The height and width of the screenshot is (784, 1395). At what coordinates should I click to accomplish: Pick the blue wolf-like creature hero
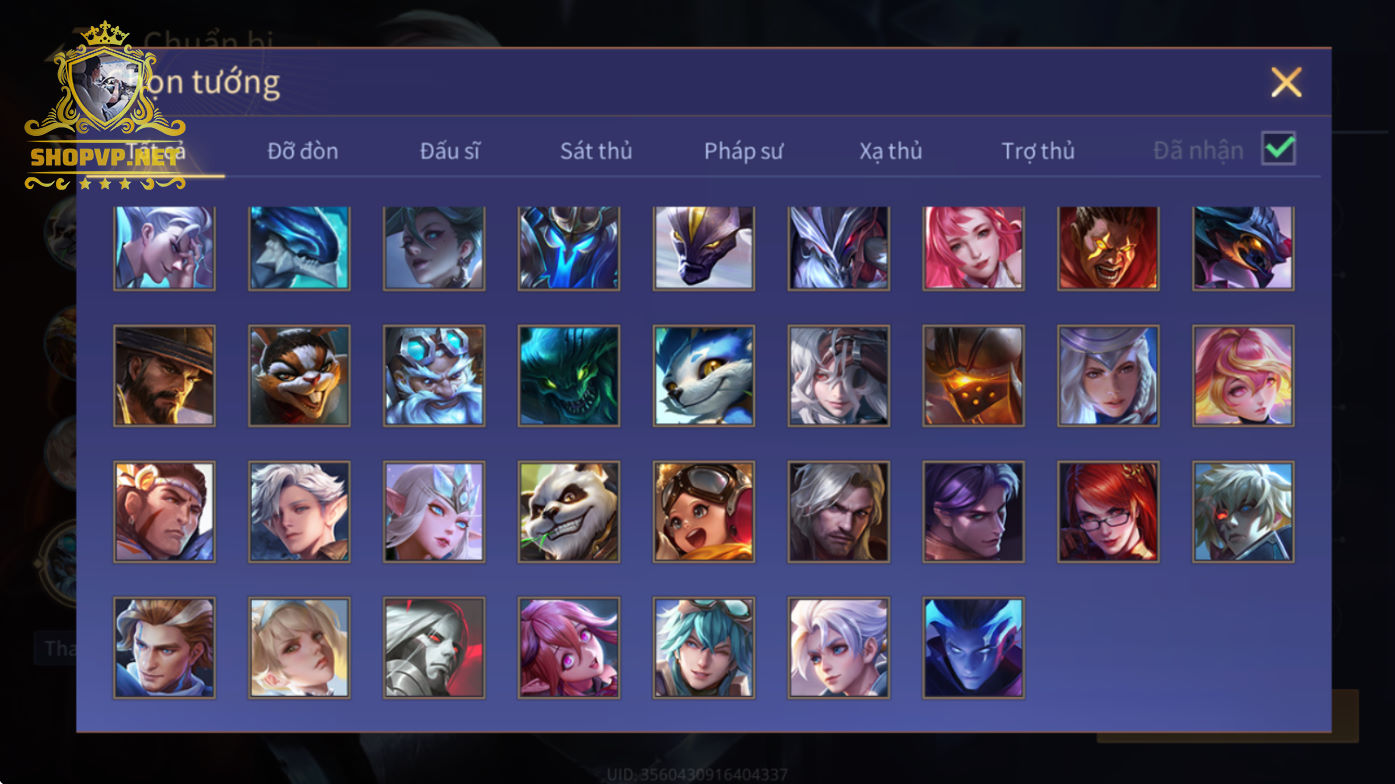704,375
